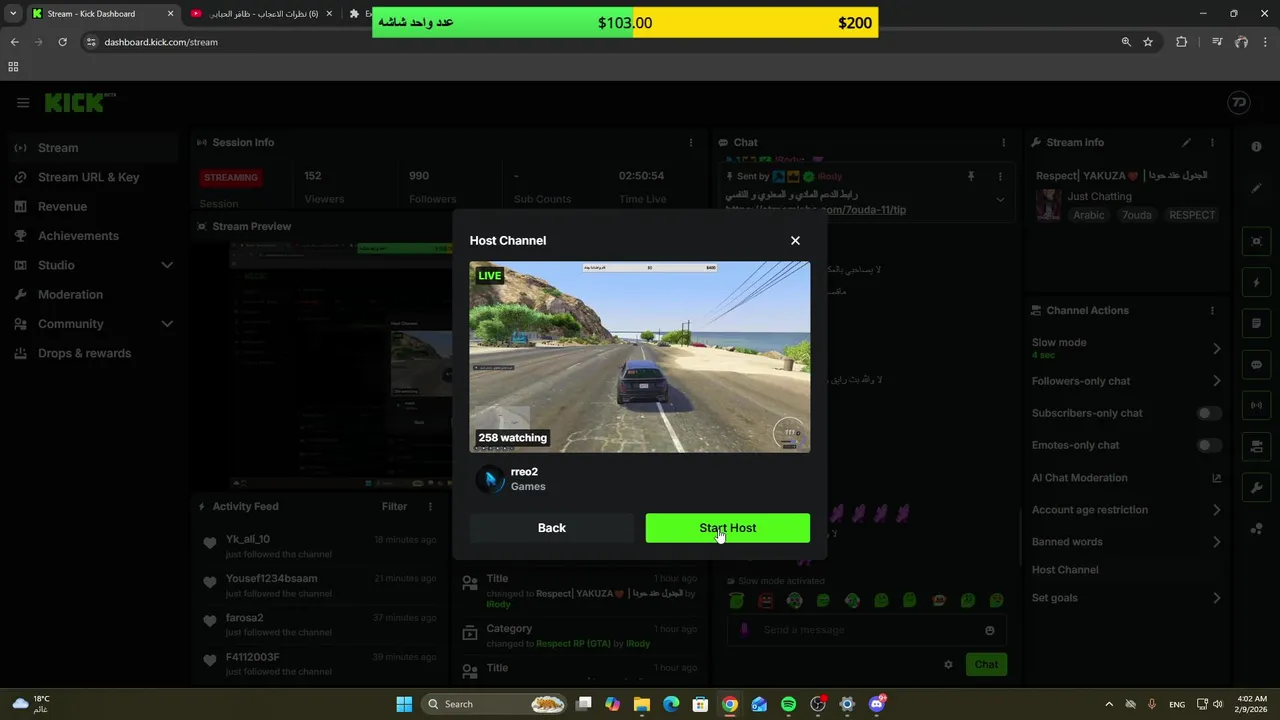Viewport: 1280px width, 720px height.
Task: Open the hamburger menu beside Kick logo
Action: pyautogui.click(x=23, y=103)
